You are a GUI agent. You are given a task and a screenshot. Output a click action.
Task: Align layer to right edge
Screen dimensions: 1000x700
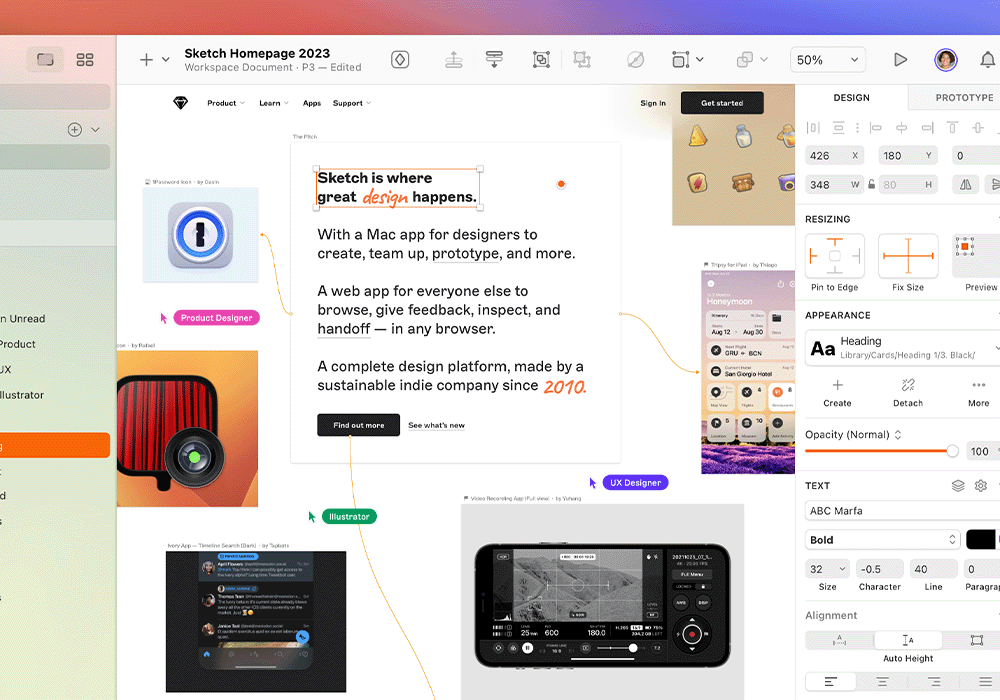coord(927,128)
